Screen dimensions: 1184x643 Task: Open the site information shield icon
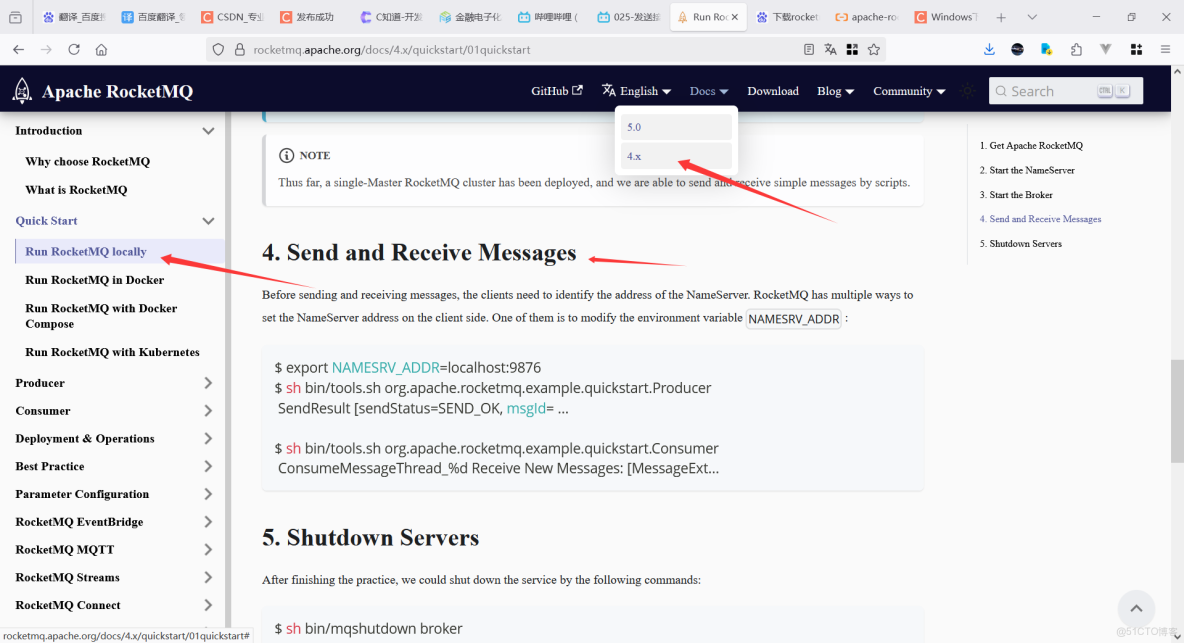(218, 50)
